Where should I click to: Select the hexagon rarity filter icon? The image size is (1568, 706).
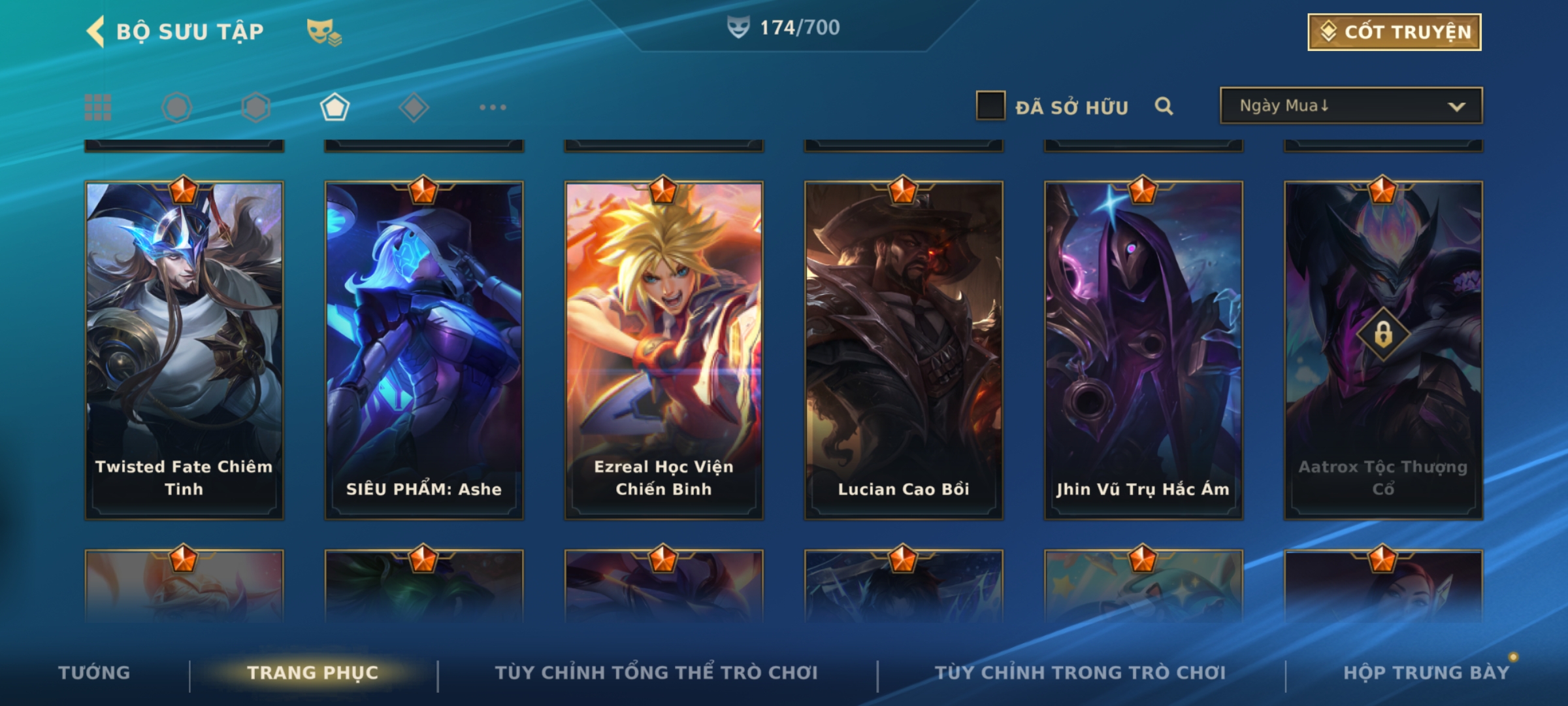coord(255,107)
